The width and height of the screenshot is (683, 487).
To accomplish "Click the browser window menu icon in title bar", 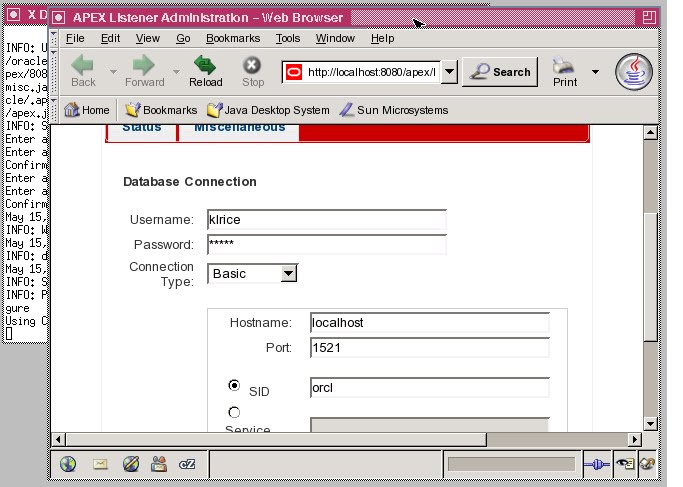I will click(59, 17).
